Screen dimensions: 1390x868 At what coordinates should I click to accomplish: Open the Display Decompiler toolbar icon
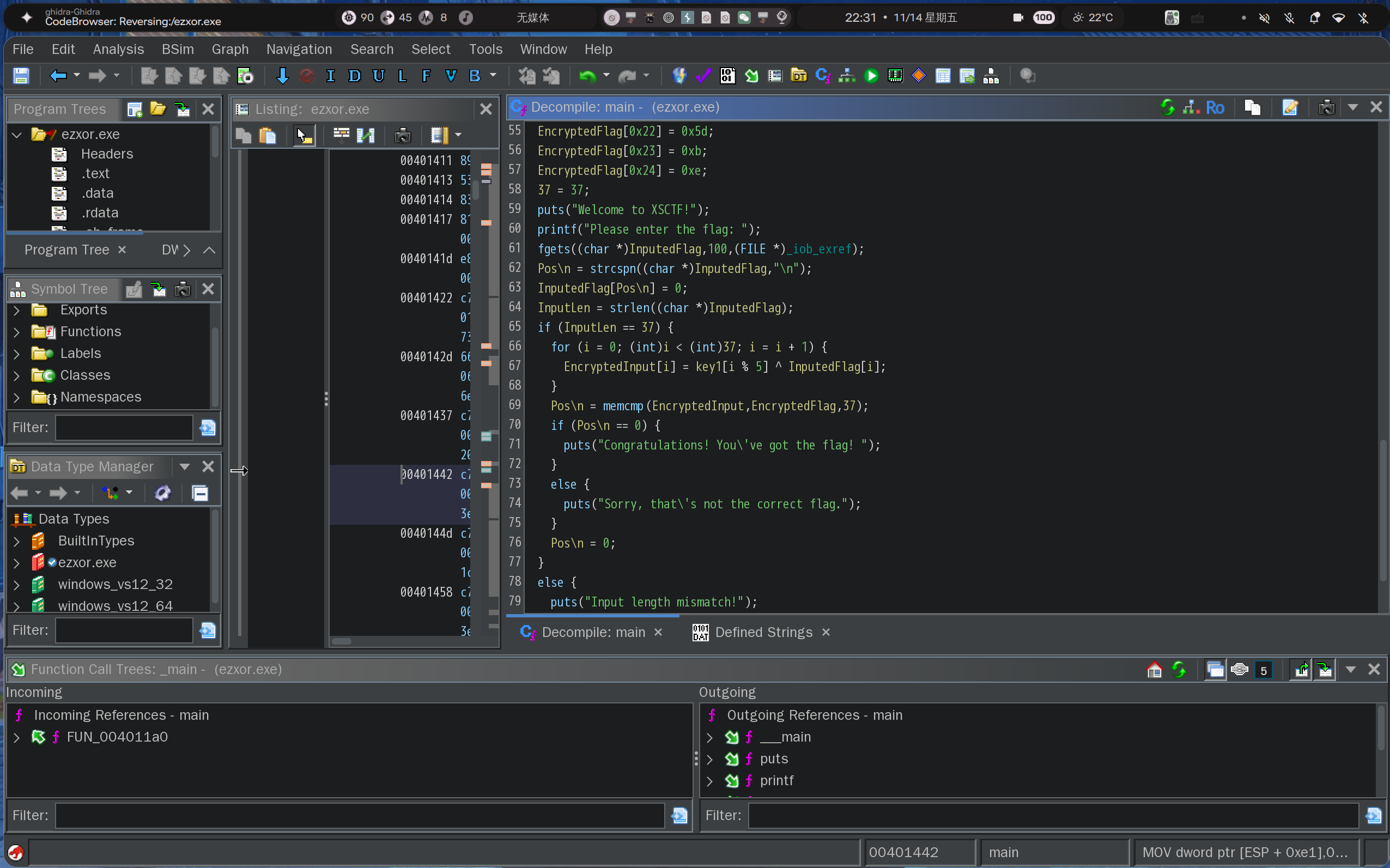tap(822, 76)
